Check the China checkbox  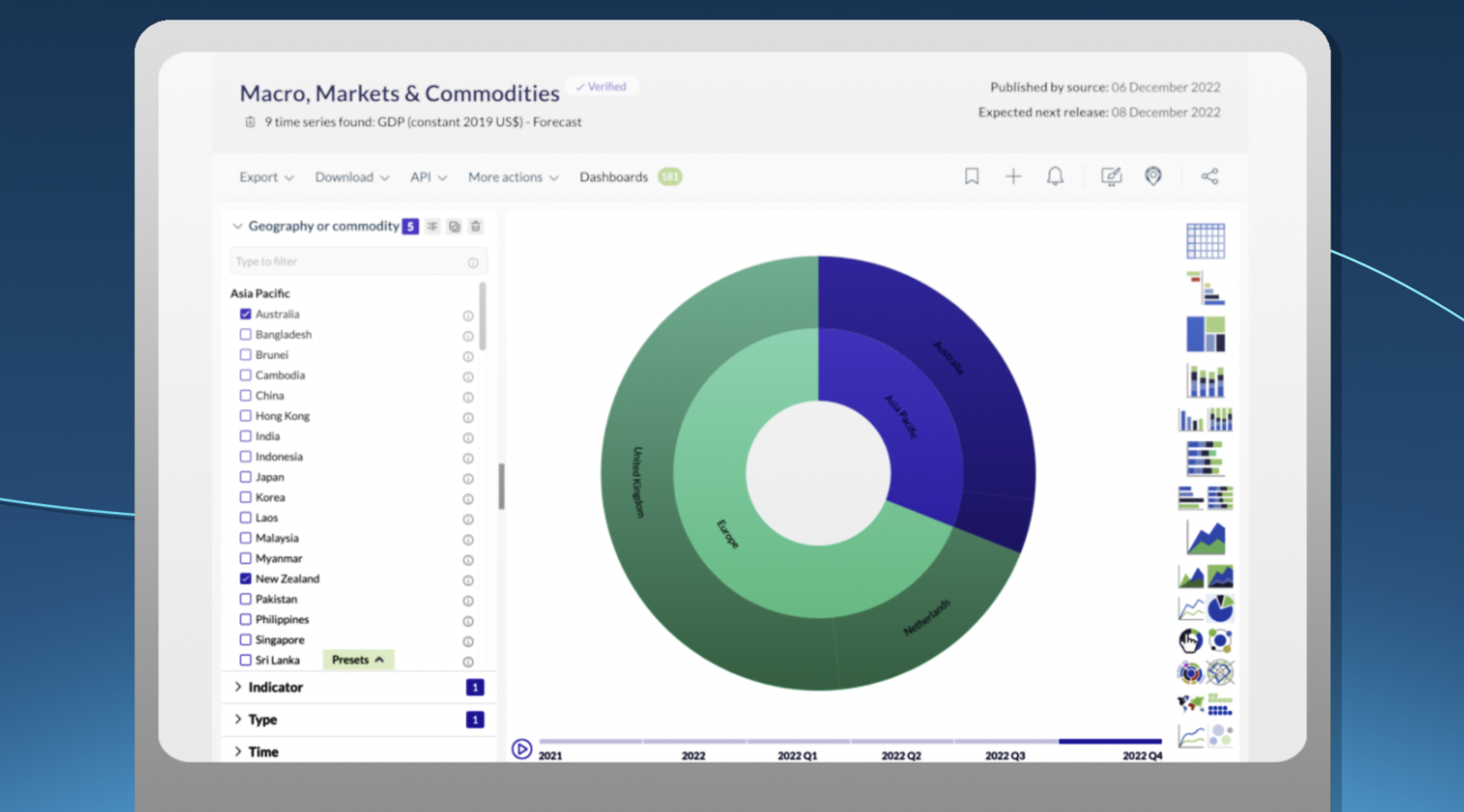coord(246,395)
